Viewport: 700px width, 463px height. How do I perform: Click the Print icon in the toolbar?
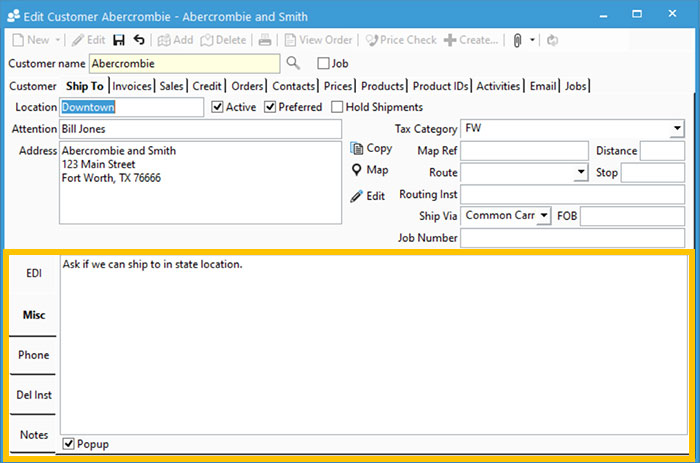pyautogui.click(x=265, y=40)
